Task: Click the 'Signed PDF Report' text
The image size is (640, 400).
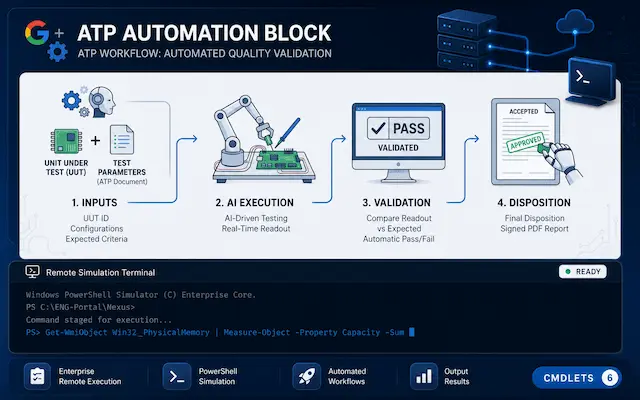Action: [x=534, y=229]
